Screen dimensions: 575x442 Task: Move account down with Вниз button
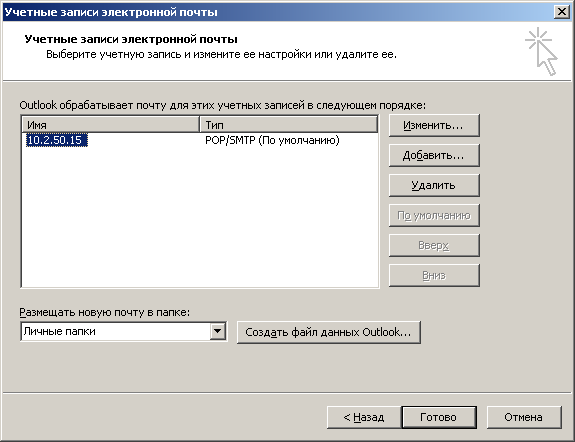[x=434, y=275]
